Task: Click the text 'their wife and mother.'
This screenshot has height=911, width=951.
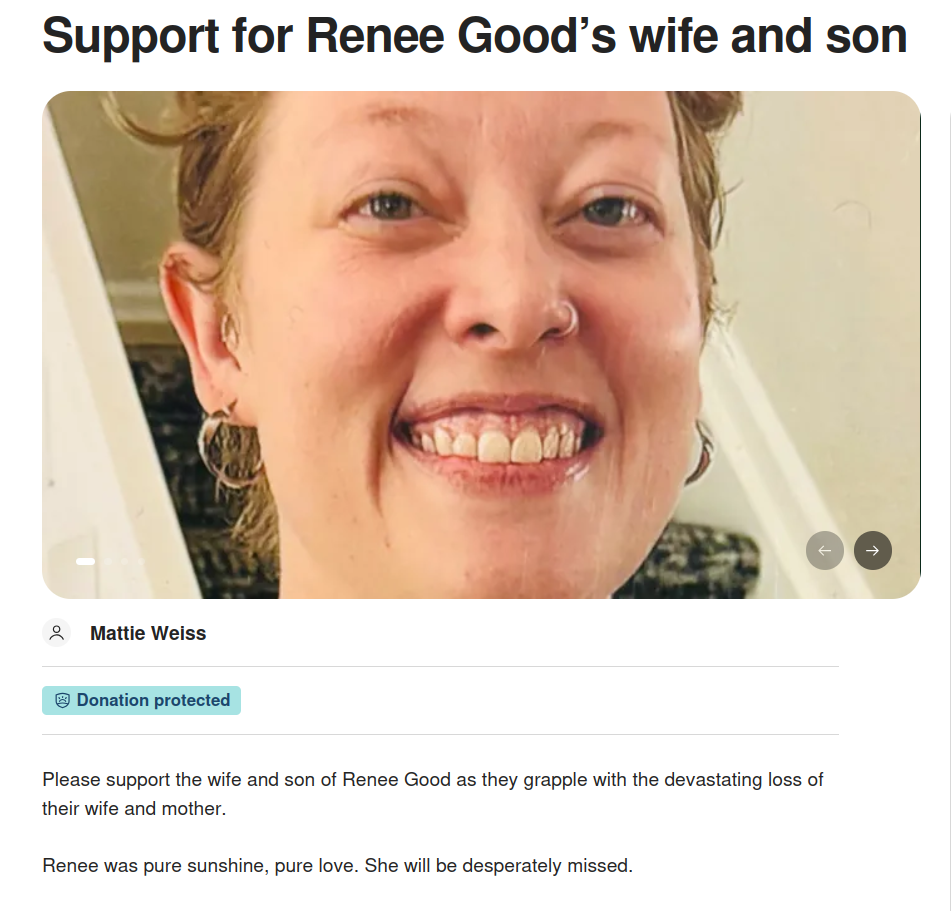Action: (134, 808)
